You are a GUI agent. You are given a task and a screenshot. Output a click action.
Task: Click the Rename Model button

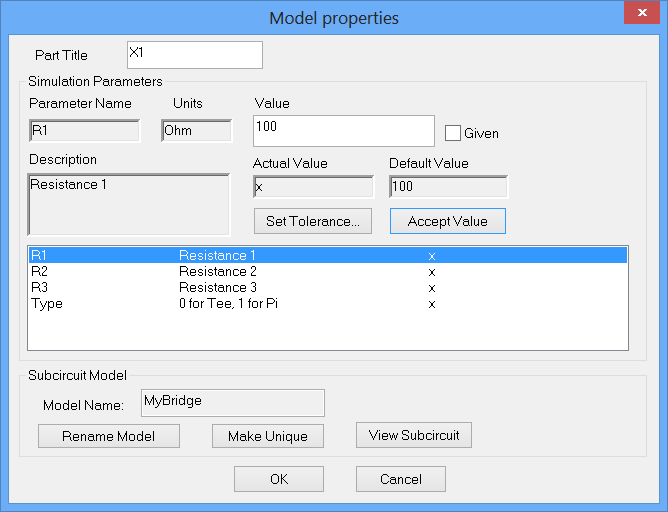[108, 436]
